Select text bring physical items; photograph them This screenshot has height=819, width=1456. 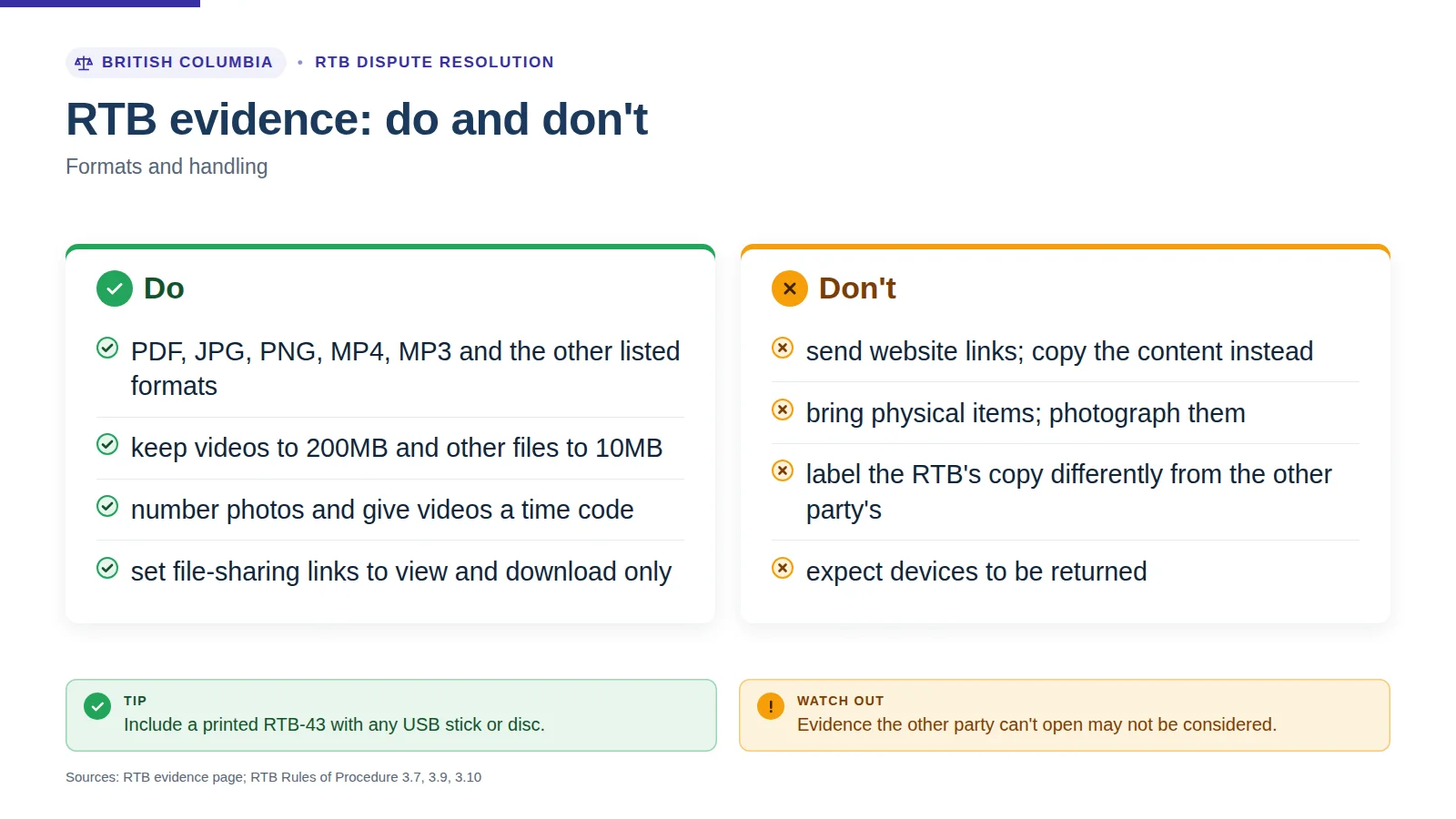tap(1026, 413)
